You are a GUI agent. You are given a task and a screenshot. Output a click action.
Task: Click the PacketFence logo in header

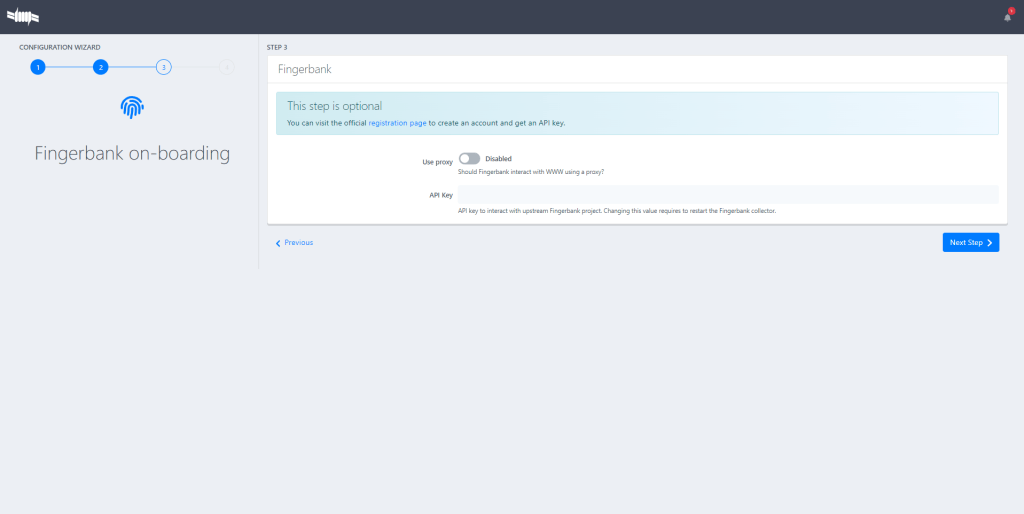[x=23, y=16]
